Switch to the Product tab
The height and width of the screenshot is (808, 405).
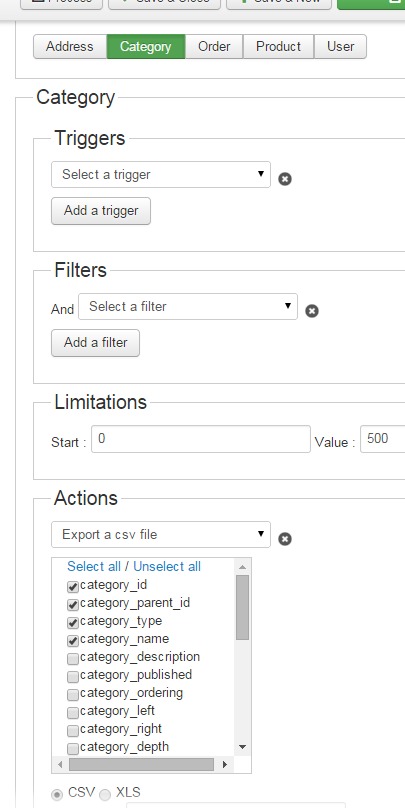pos(278,46)
